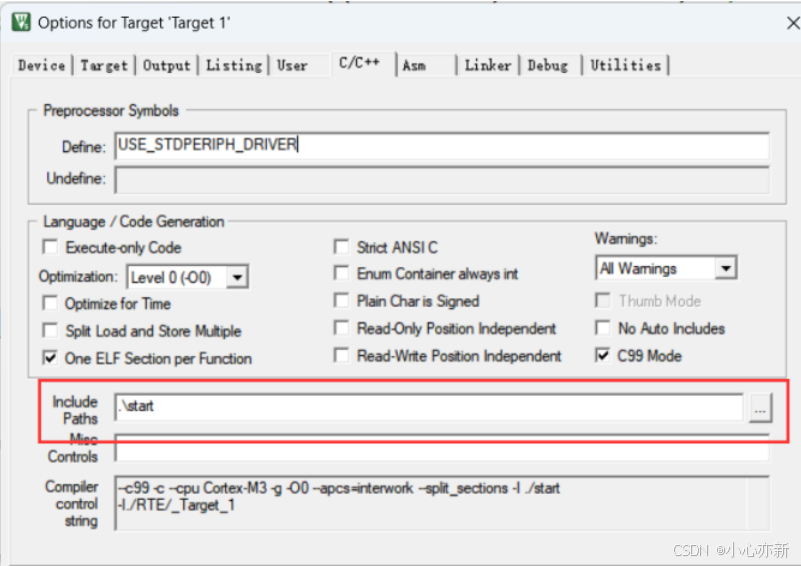Enable Read-Write Position Independent
This screenshot has height=566, width=801.
point(341,356)
